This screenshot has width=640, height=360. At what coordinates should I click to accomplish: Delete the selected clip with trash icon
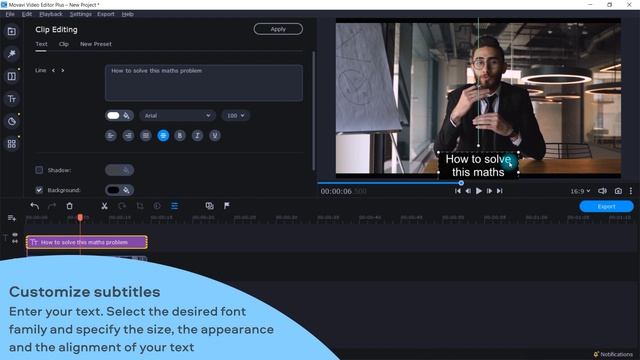pos(69,206)
